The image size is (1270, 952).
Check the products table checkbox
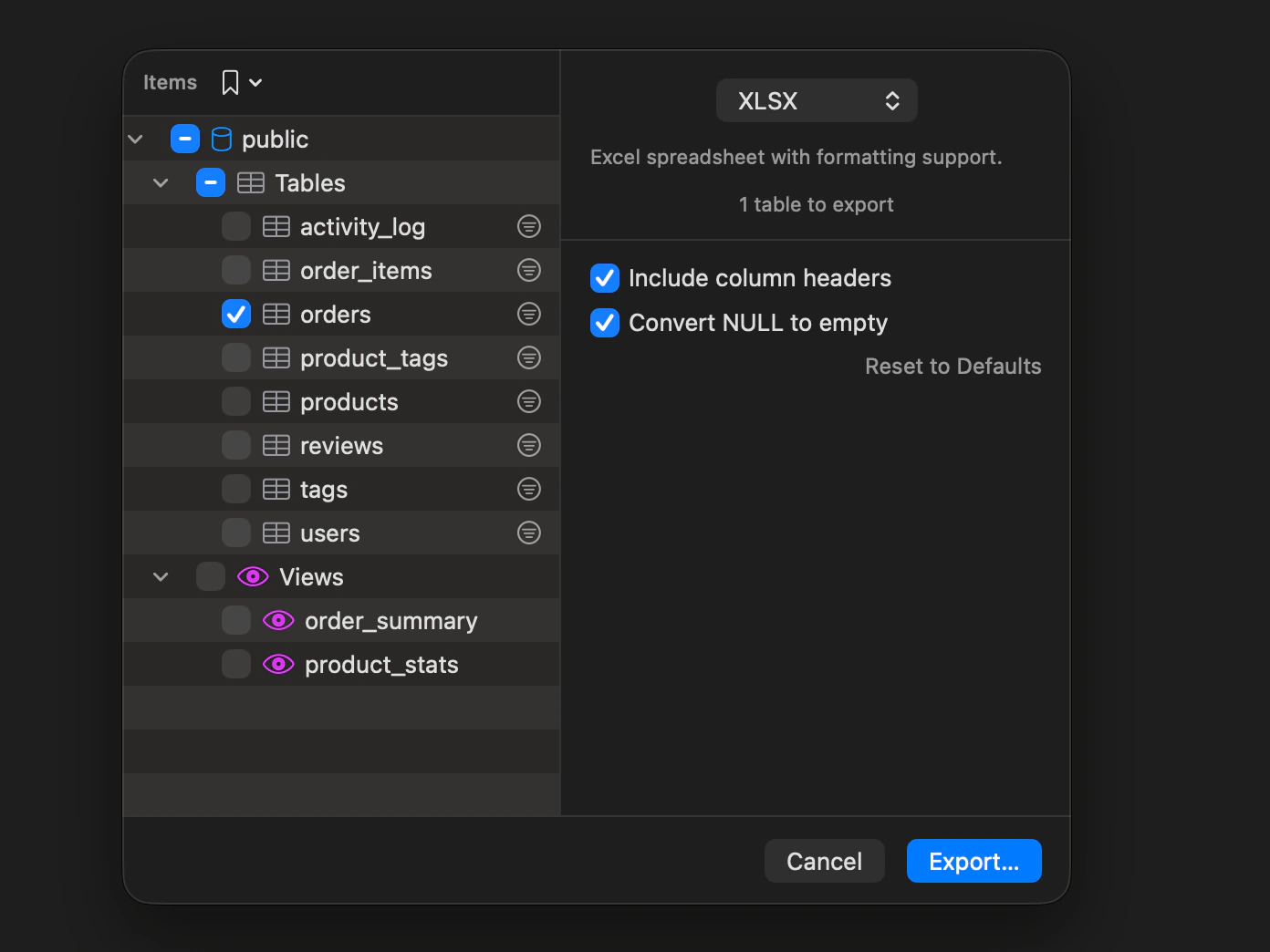tap(236, 401)
